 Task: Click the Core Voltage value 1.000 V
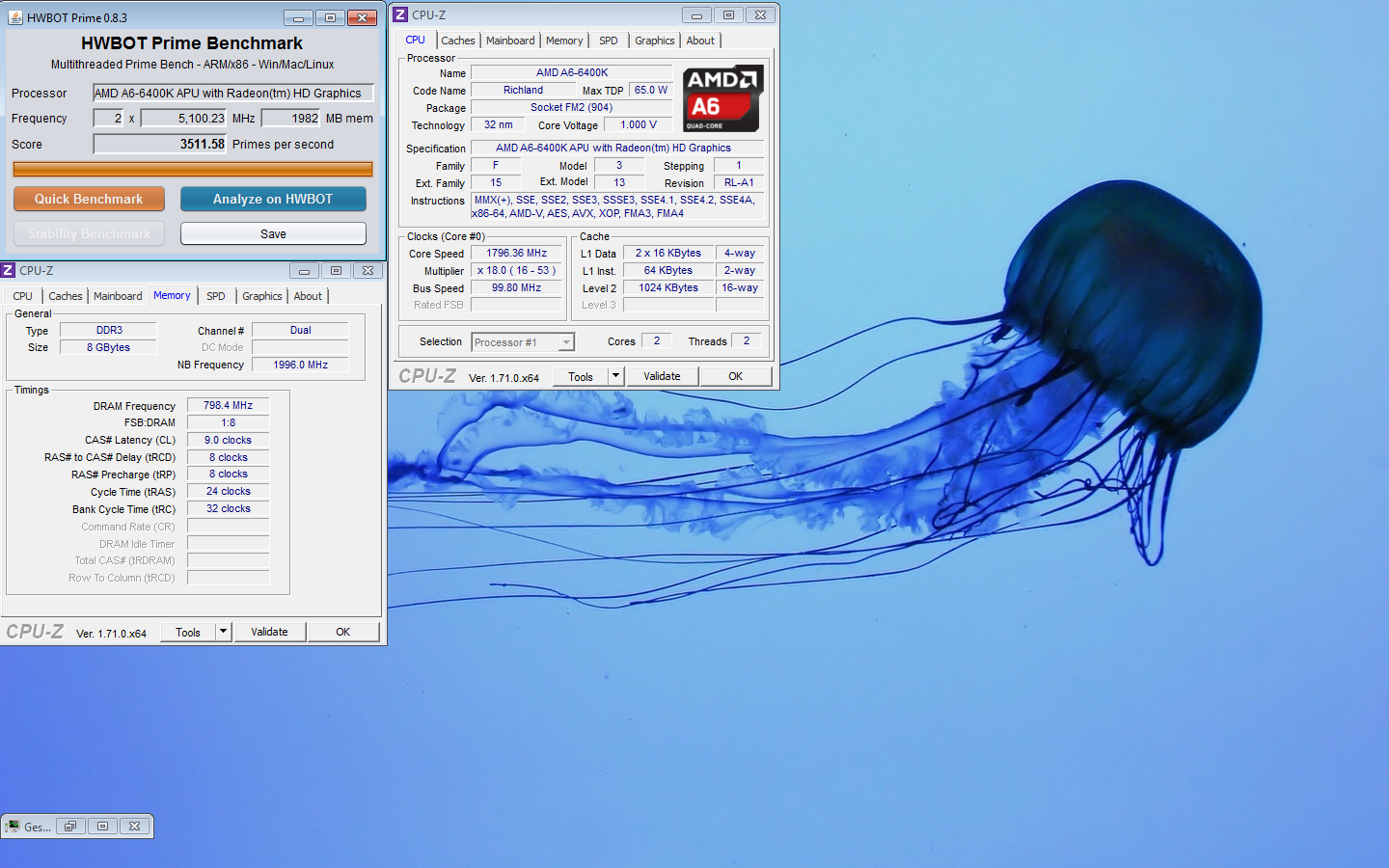click(x=638, y=124)
